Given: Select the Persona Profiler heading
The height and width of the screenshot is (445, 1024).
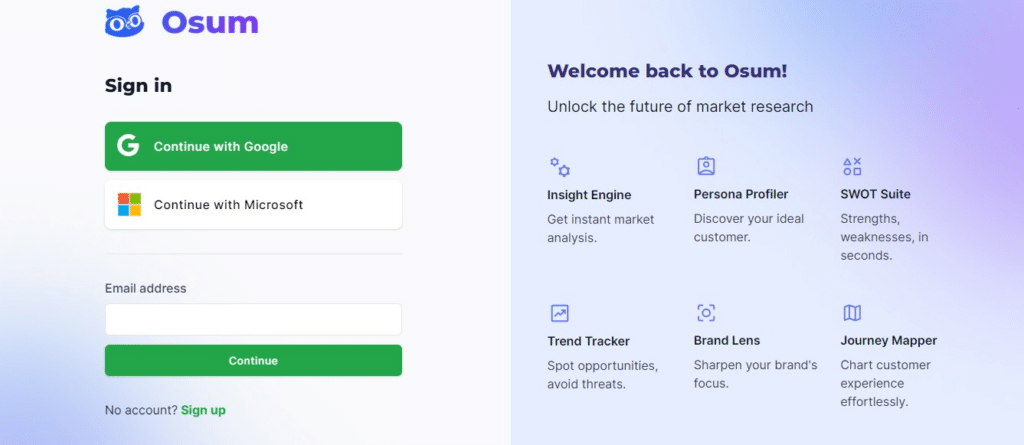Looking at the screenshot, I should tap(741, 194).
